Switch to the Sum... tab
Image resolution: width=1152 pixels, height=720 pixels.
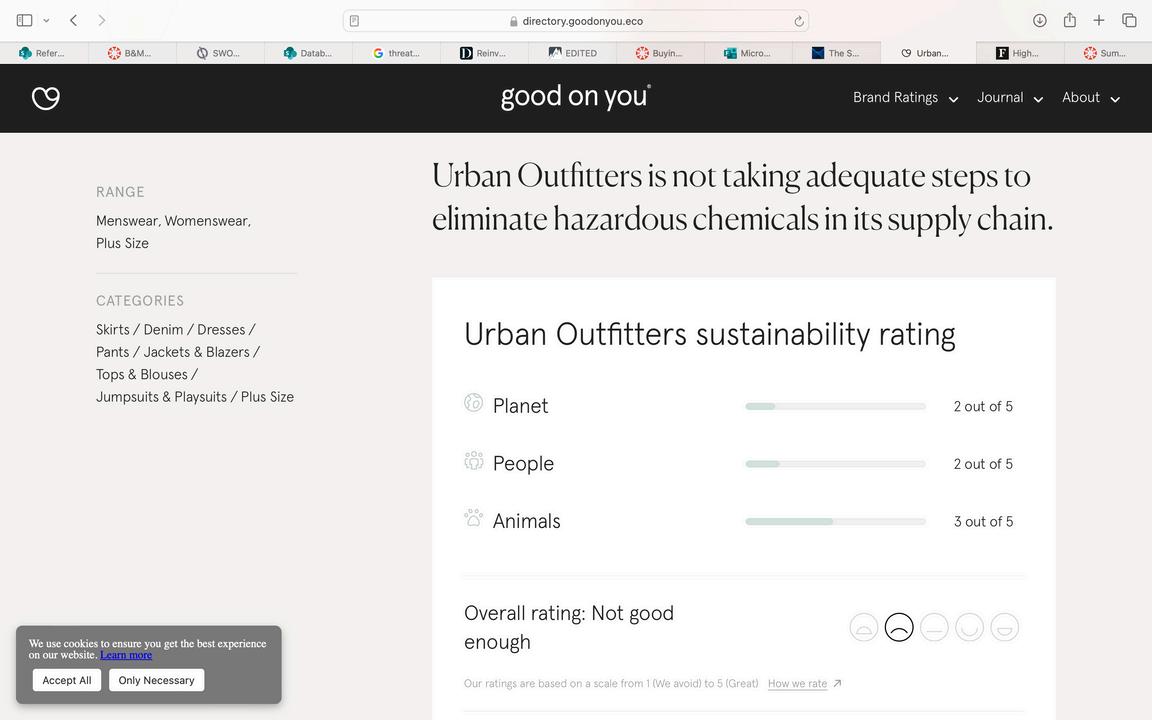[1108, 53]
